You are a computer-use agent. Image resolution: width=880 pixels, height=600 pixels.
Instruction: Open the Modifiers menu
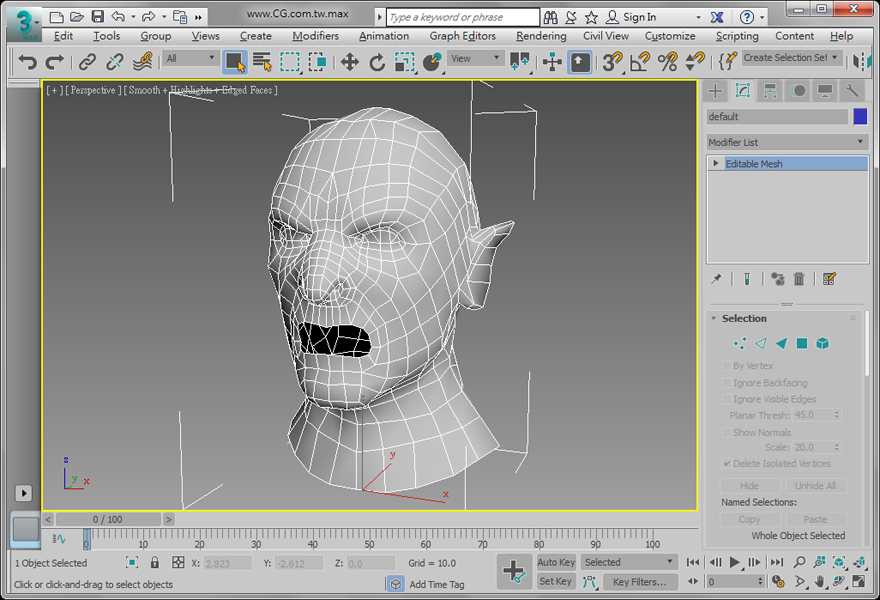(x=315, y=36)
